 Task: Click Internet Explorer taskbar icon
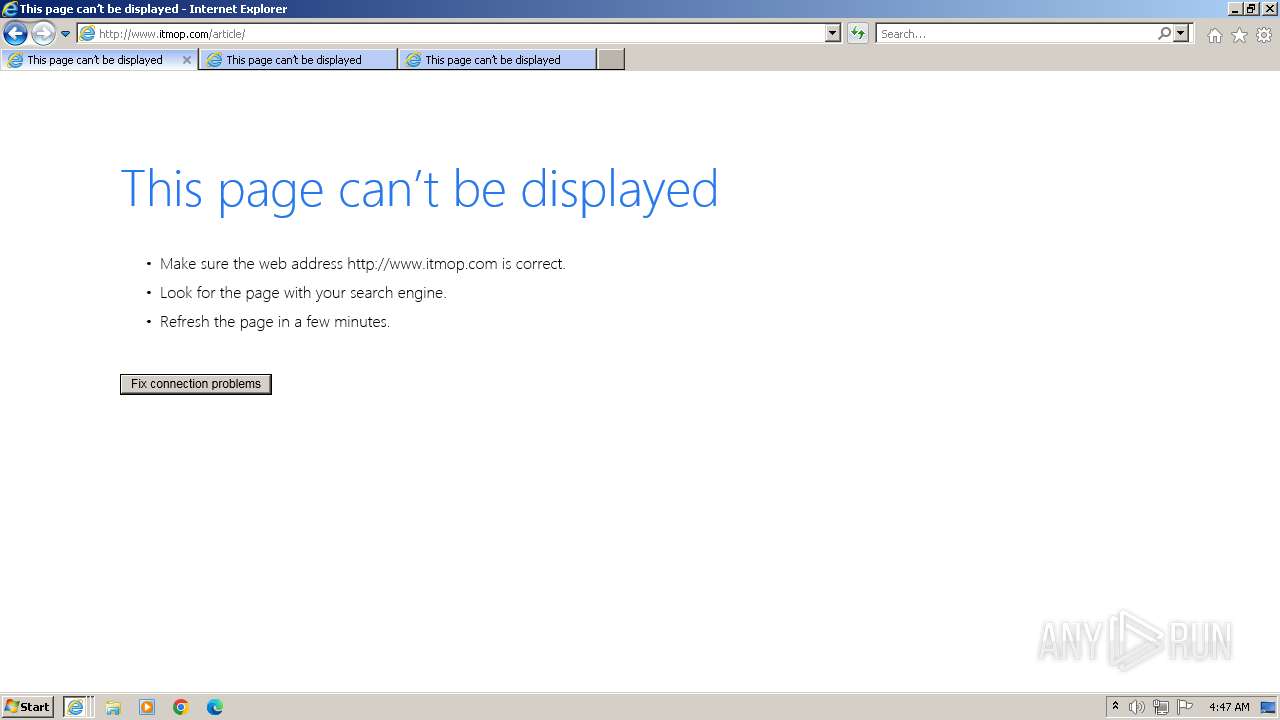pos(77,707)
